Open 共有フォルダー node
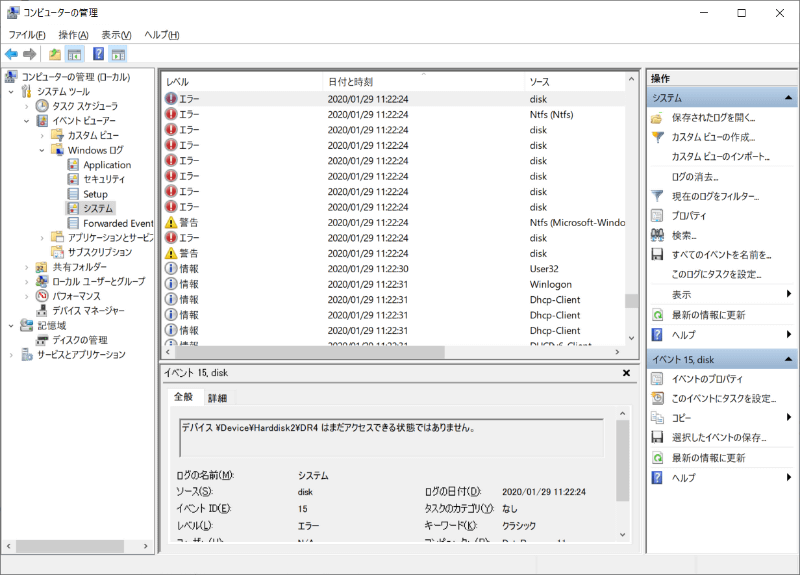 [x=79, y=267]
